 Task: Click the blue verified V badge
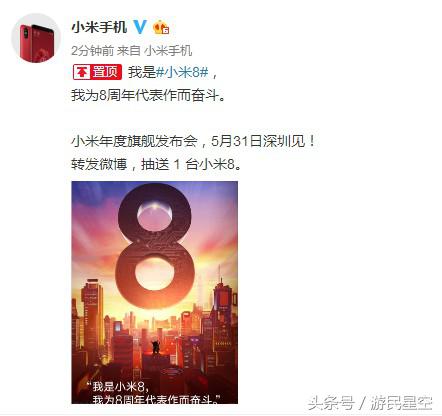pyautogui.click(x=140, y=27)
